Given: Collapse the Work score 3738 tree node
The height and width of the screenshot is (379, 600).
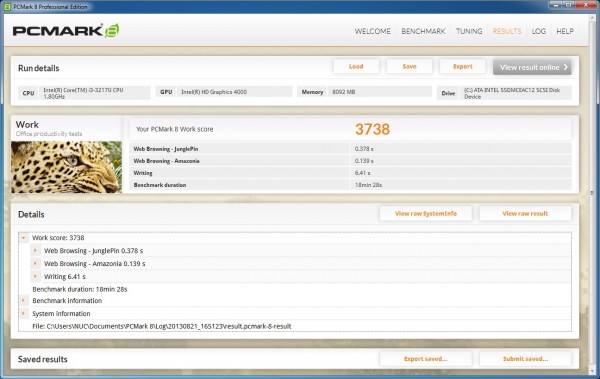Looking at the screenshot, I should click(x=23, y=238).
